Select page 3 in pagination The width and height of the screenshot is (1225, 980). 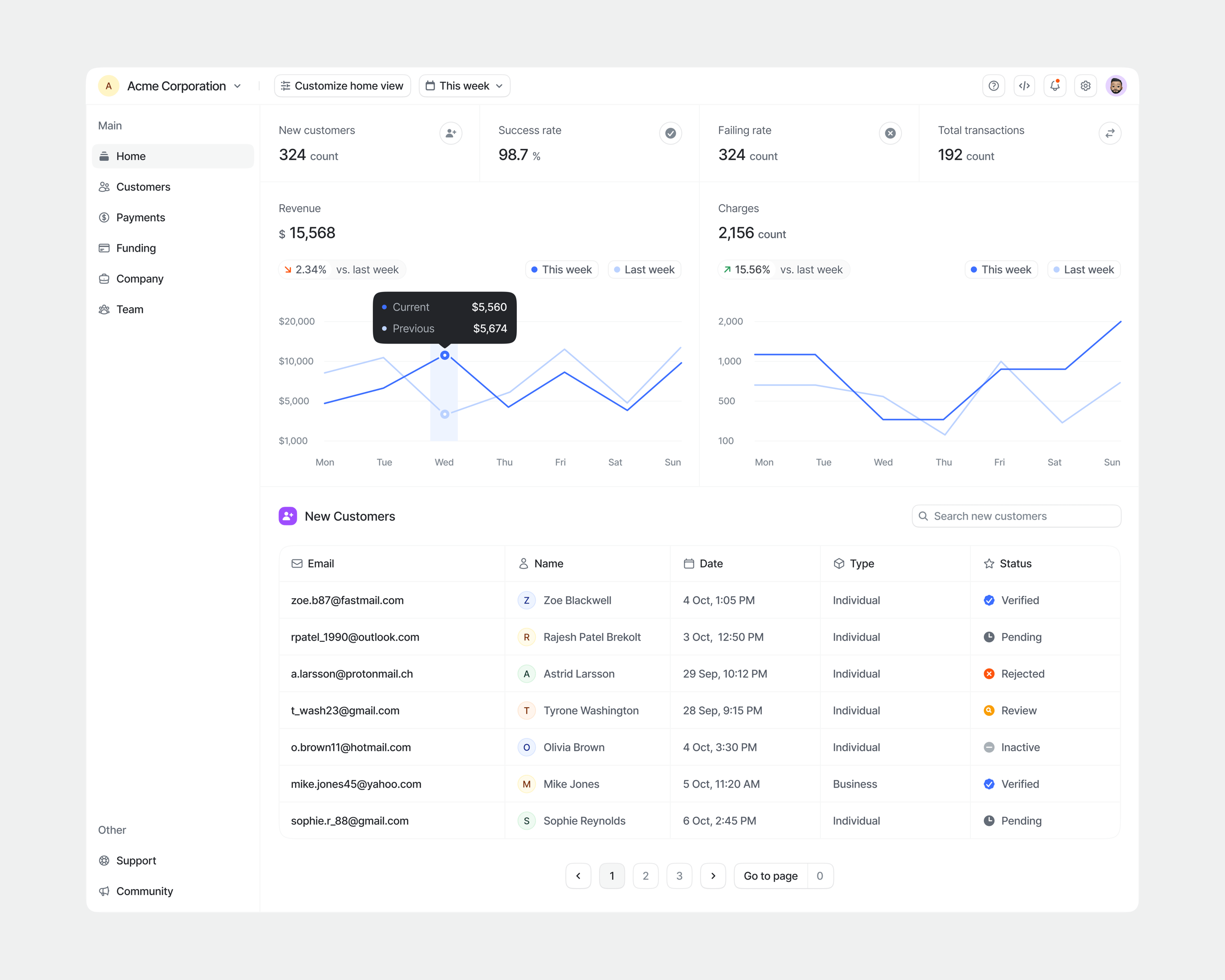click(679, 876)
